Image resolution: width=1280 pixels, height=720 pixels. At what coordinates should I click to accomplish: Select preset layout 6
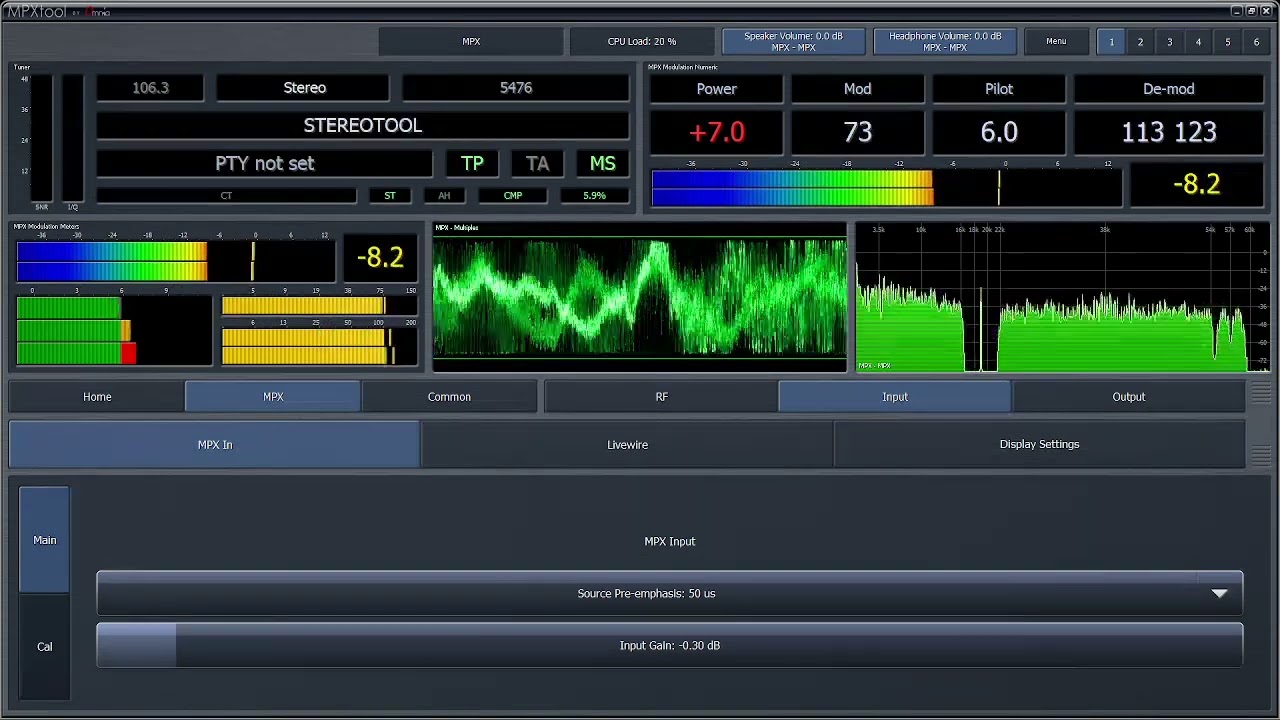click(1256, 42)
